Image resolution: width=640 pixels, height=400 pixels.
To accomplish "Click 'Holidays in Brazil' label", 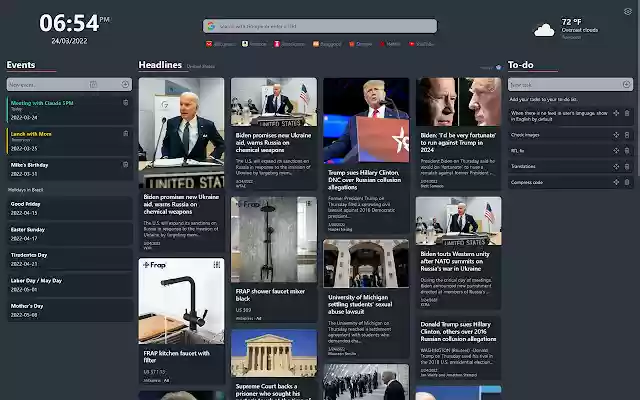I will (x=25, y=190).
